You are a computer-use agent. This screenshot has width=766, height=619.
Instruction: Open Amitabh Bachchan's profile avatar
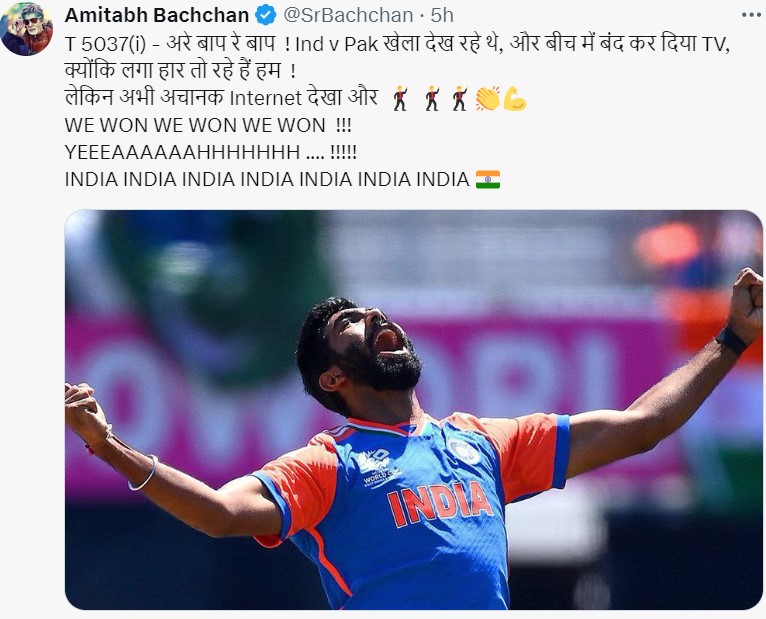pyautogui.click(x=26, y=29)
